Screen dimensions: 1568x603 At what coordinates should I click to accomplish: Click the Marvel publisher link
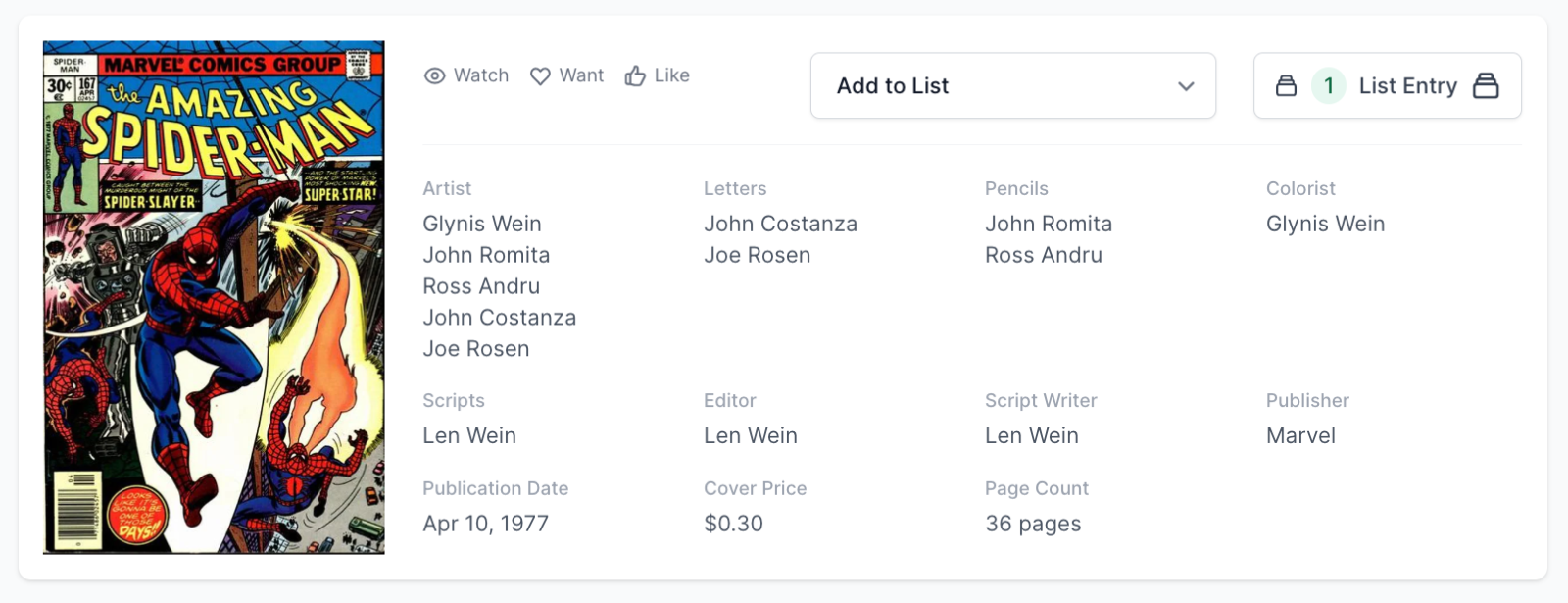[1300, 435]
